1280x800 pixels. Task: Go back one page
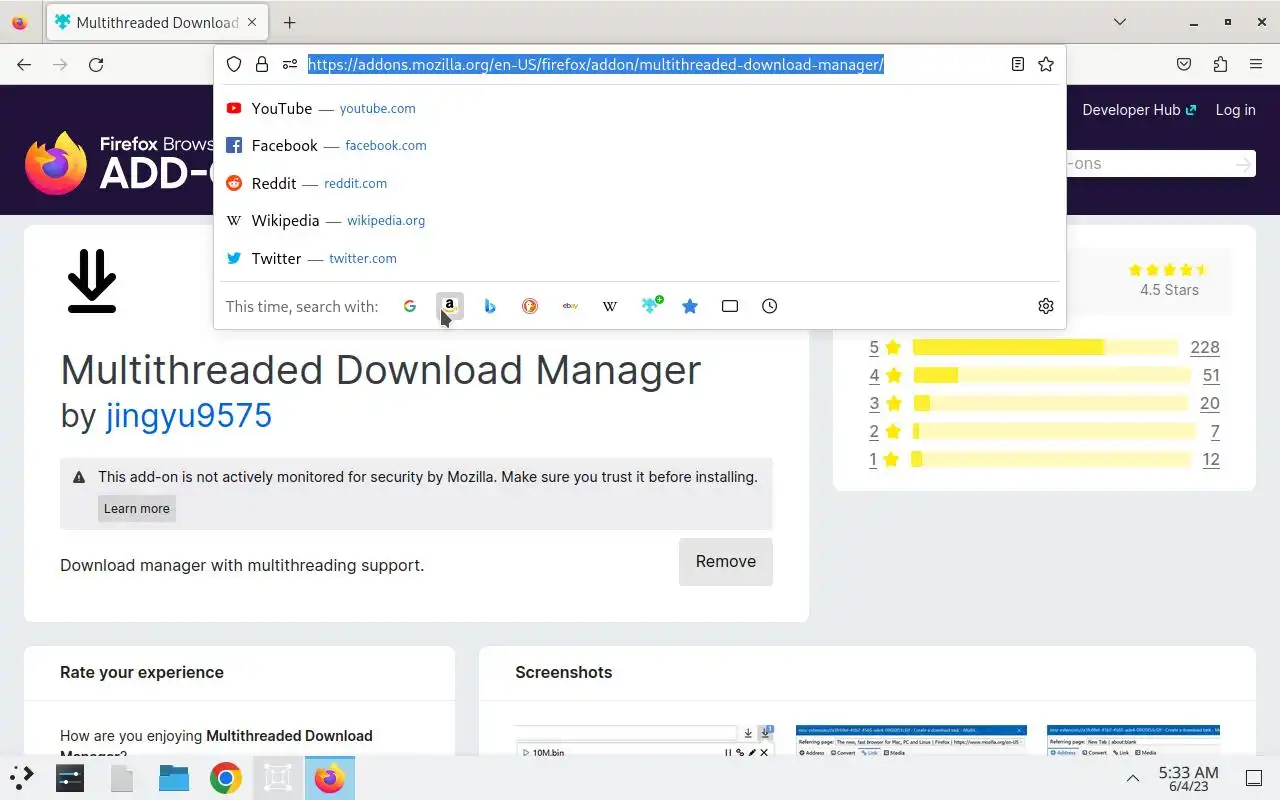tap(24, 64)
